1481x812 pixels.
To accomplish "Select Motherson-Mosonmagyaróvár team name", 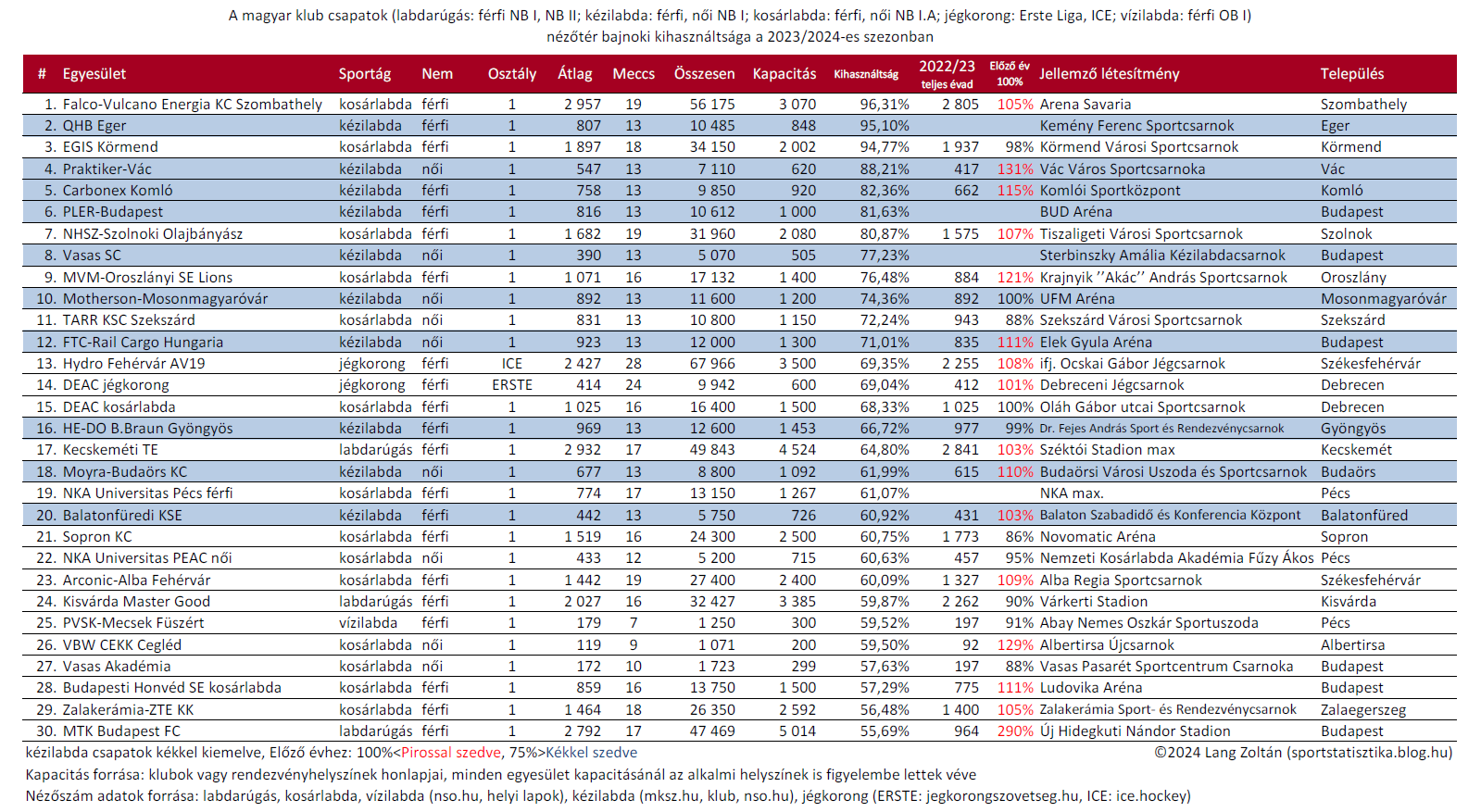I will 165,299.
